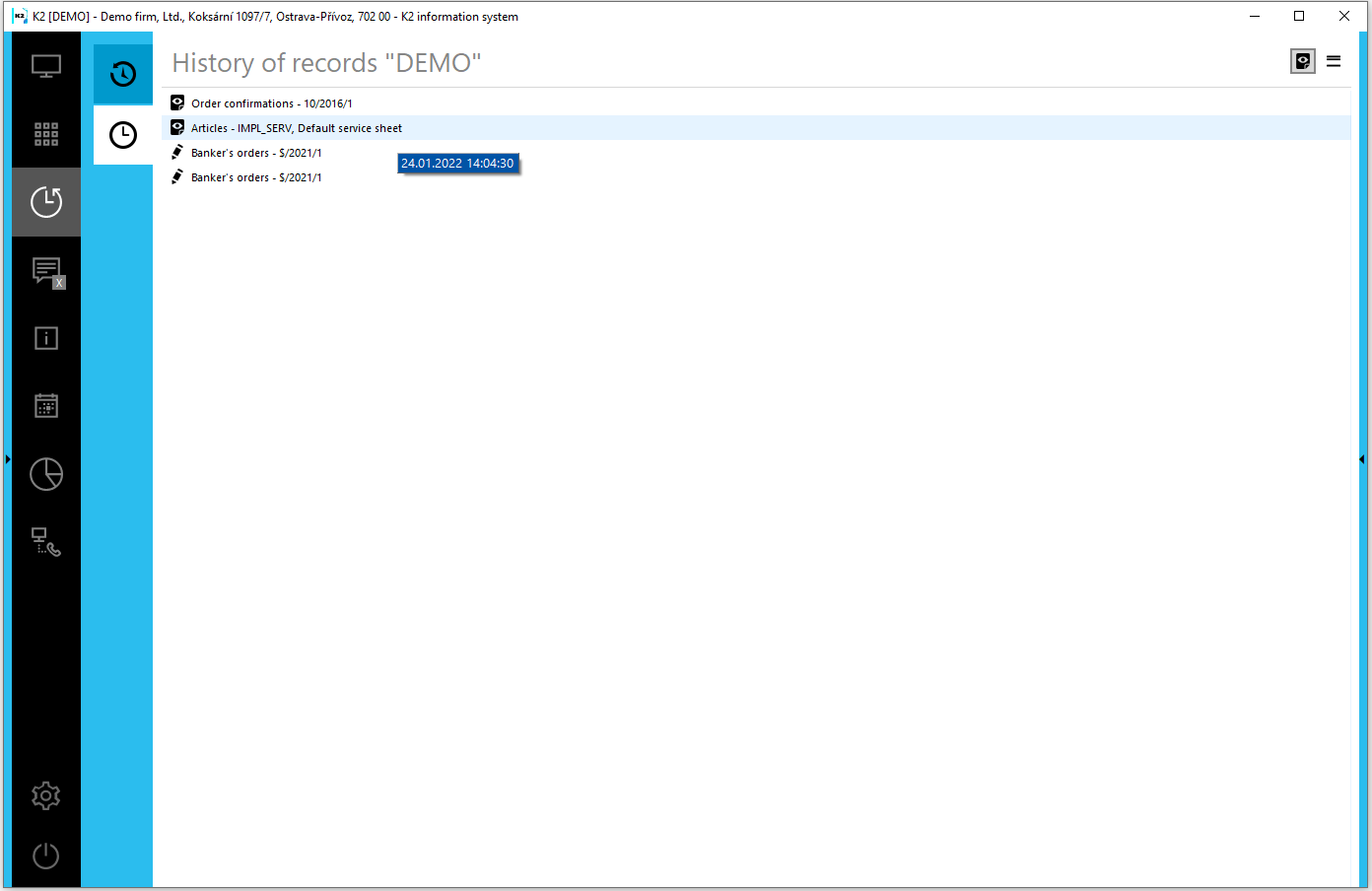Select the history clock icon in black sidebar

click(x=46, y=202)
